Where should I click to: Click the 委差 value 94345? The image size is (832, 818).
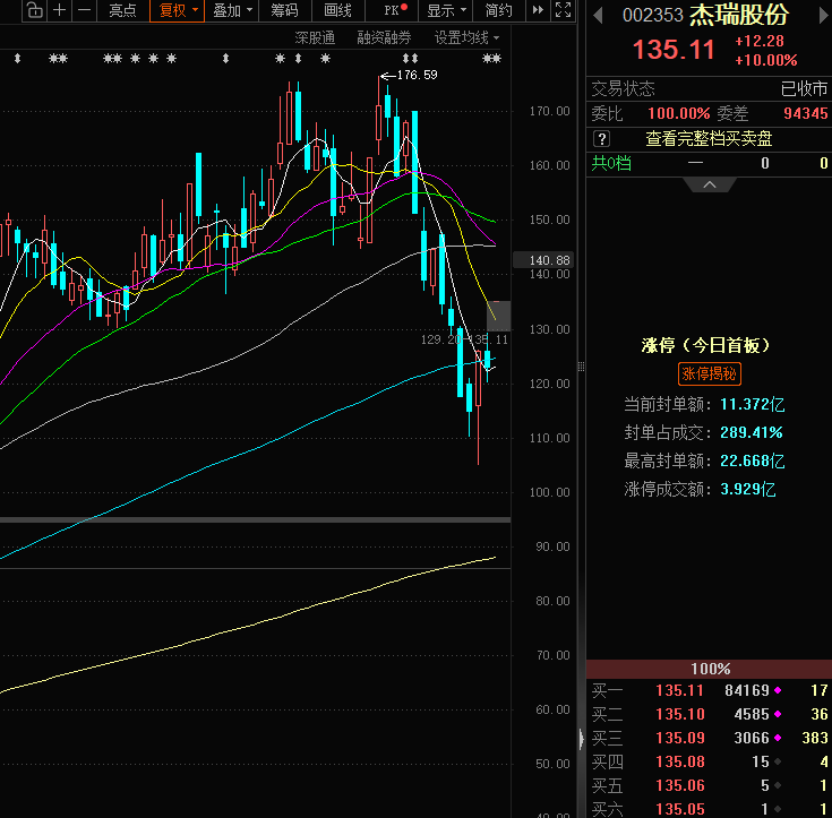pyautogui.click(x=805, y=114)
